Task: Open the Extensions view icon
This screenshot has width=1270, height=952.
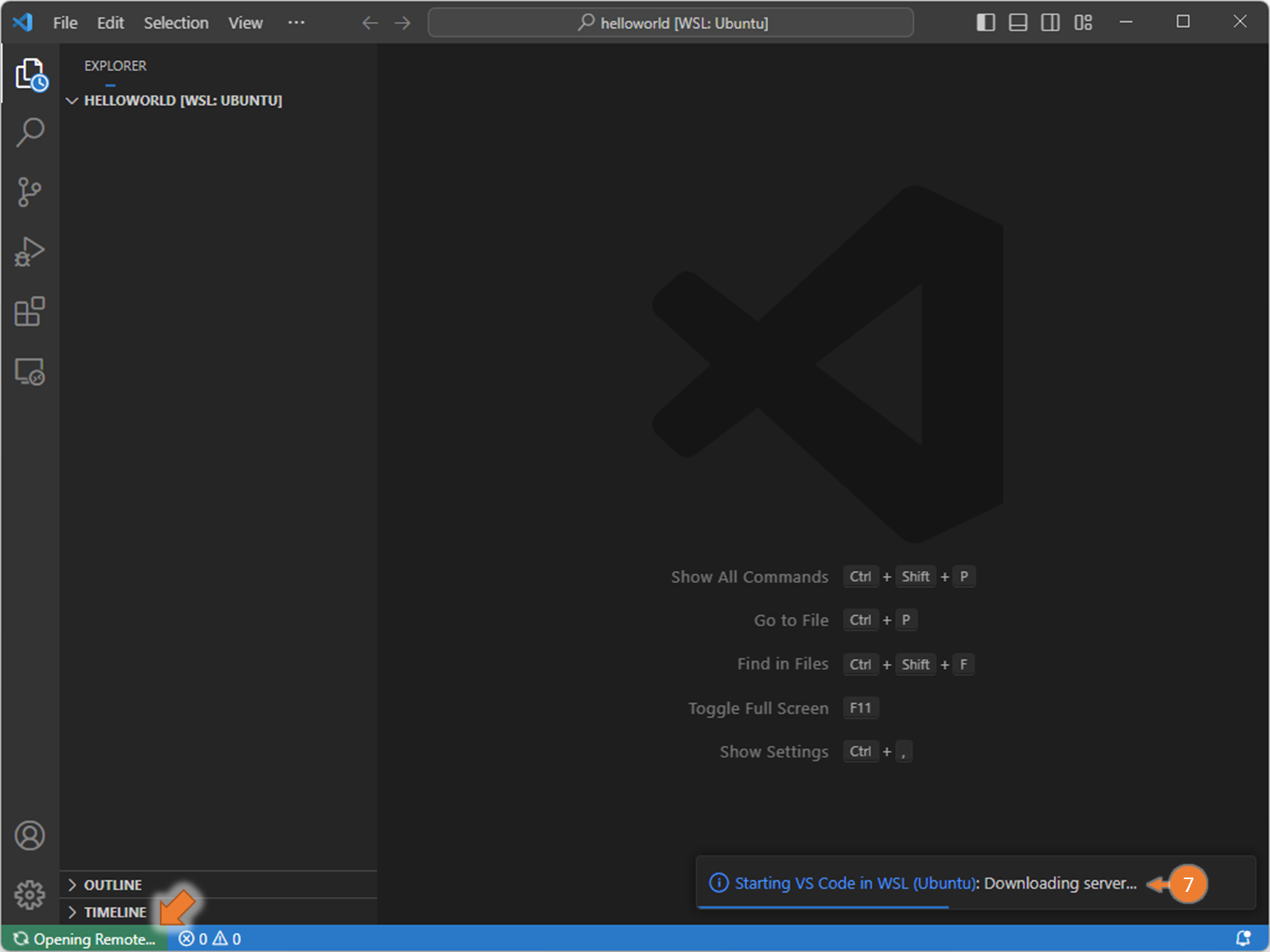Action: pos(30,311)
